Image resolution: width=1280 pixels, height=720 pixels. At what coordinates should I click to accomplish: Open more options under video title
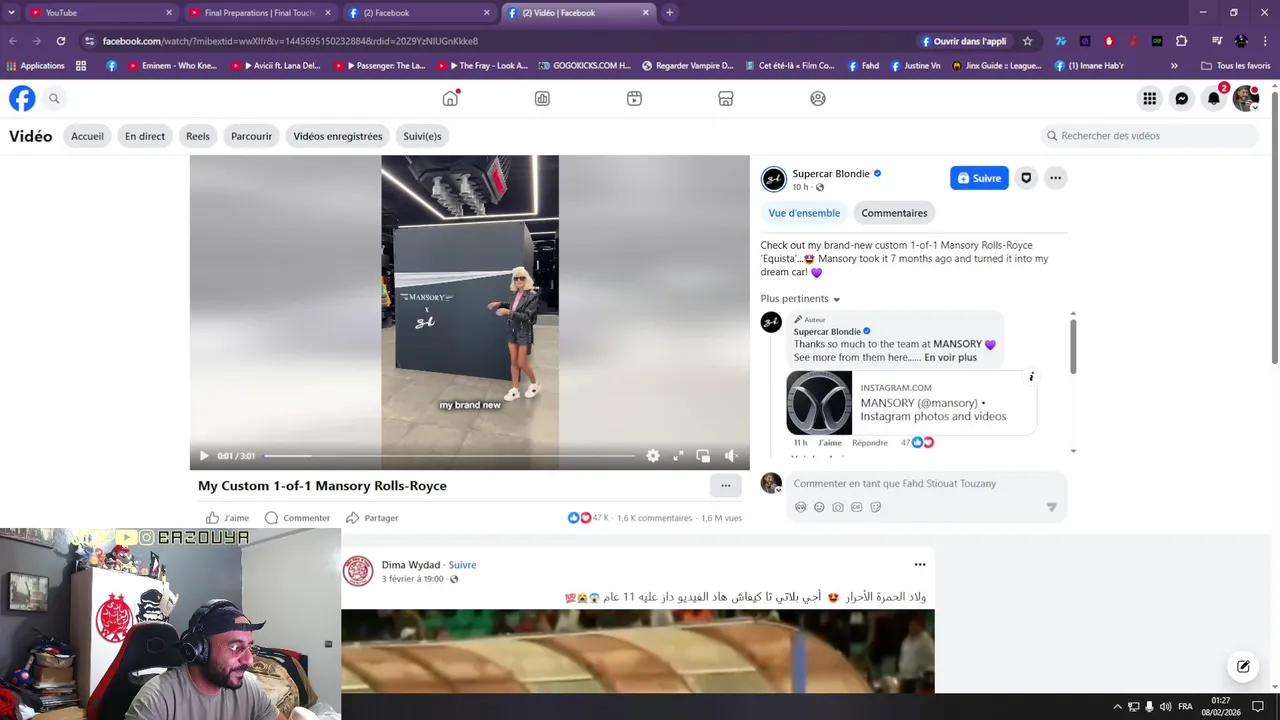coord(725,486)
